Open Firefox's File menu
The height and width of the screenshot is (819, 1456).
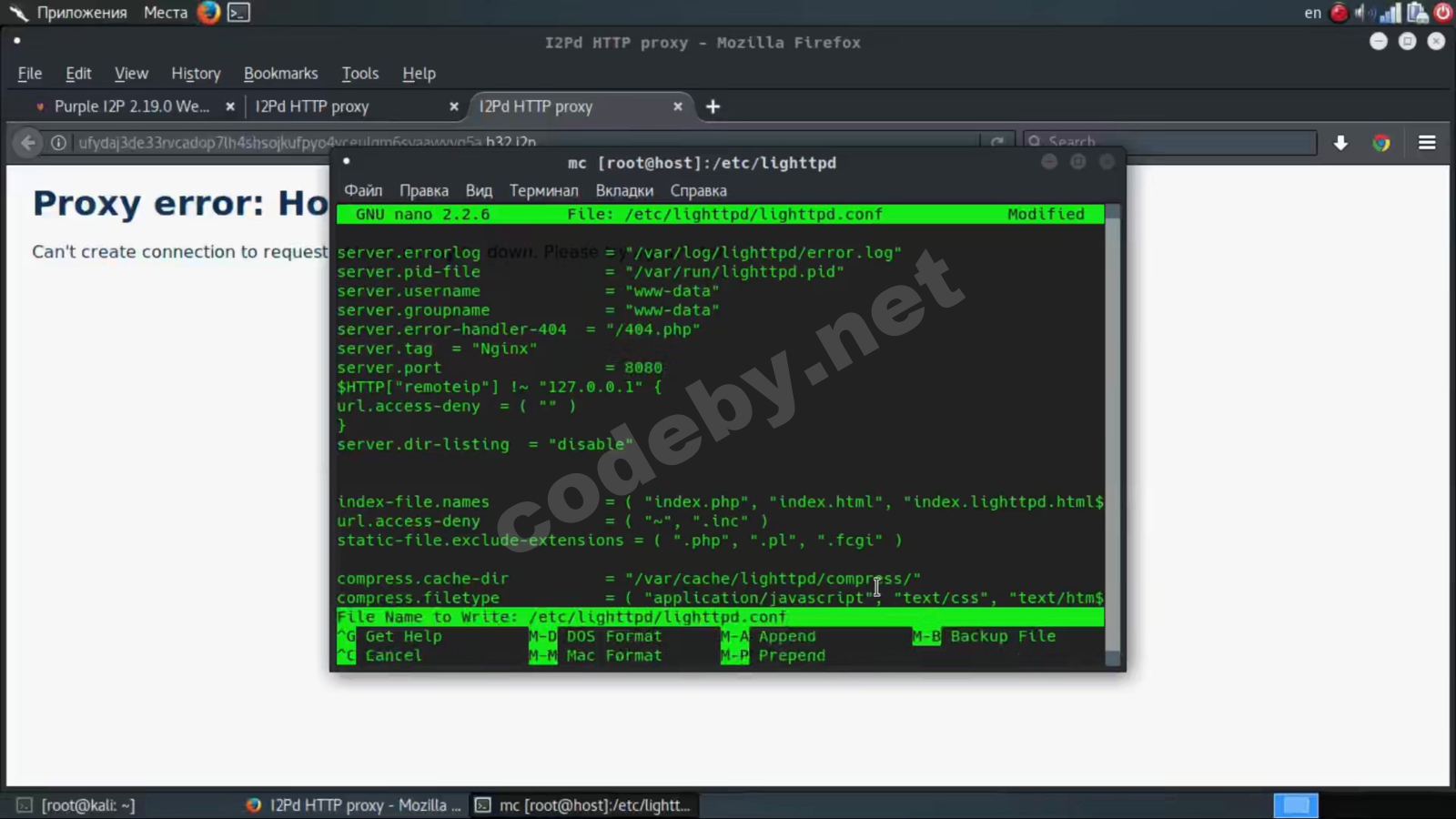coord(30,74)
